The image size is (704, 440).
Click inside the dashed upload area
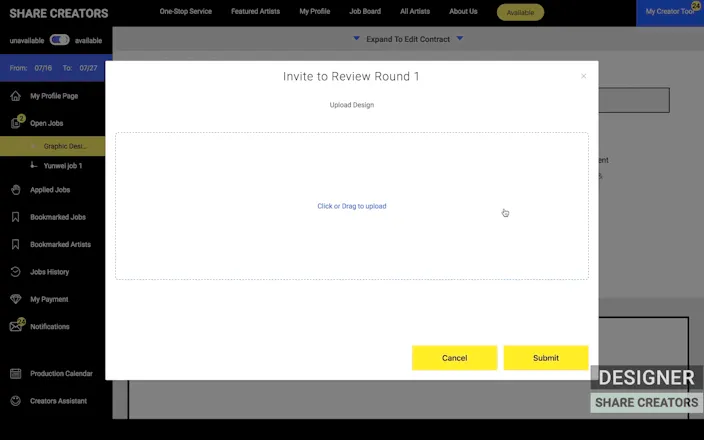tap(352, 206)
